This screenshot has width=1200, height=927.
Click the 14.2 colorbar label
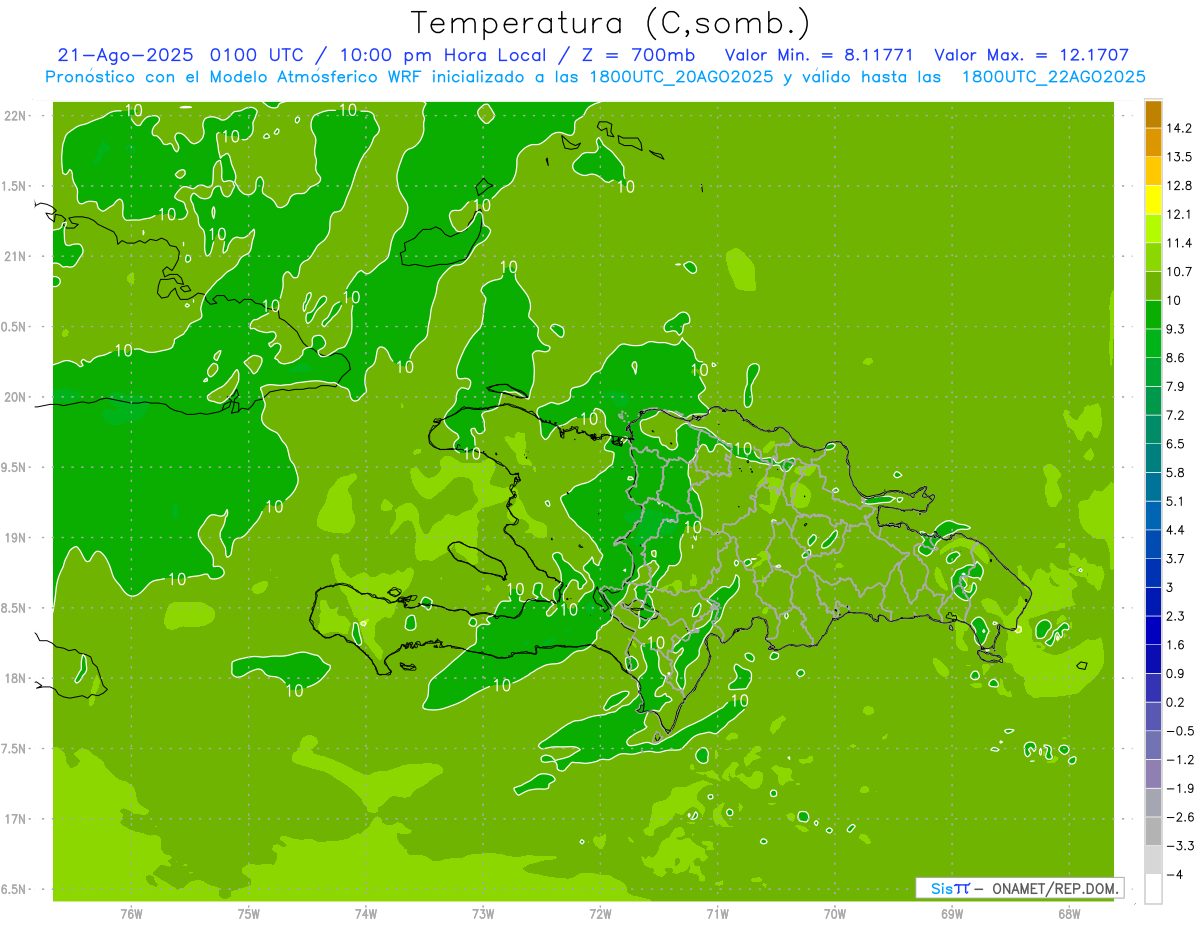point(1179,128)
